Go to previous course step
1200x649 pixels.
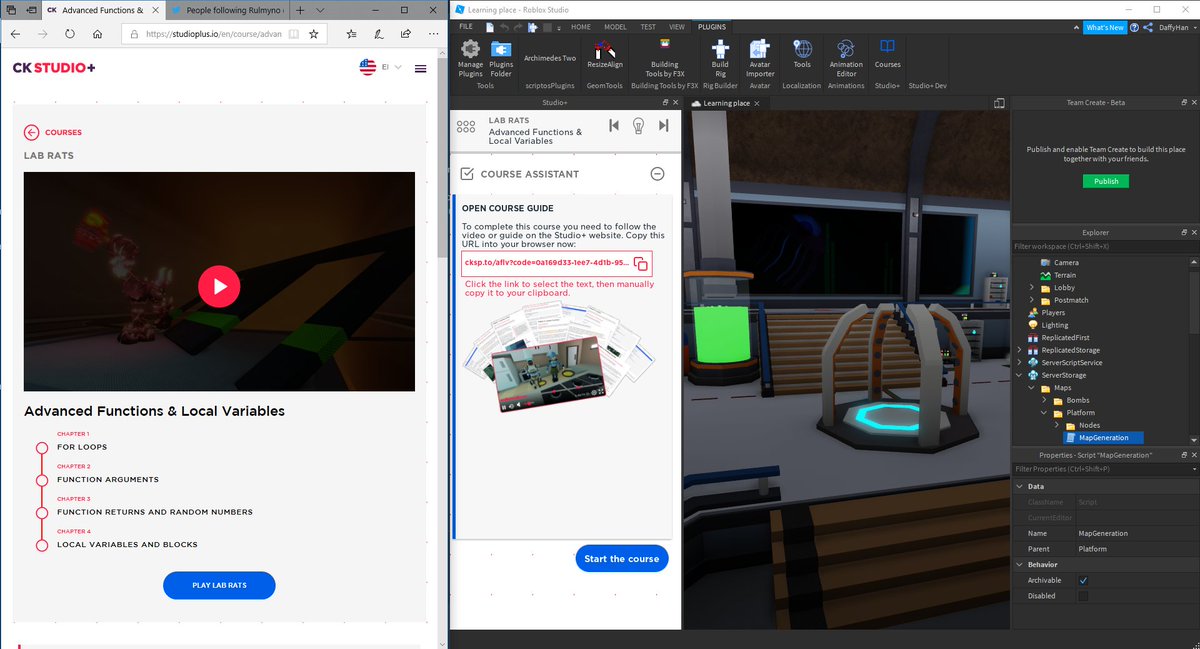614,126
